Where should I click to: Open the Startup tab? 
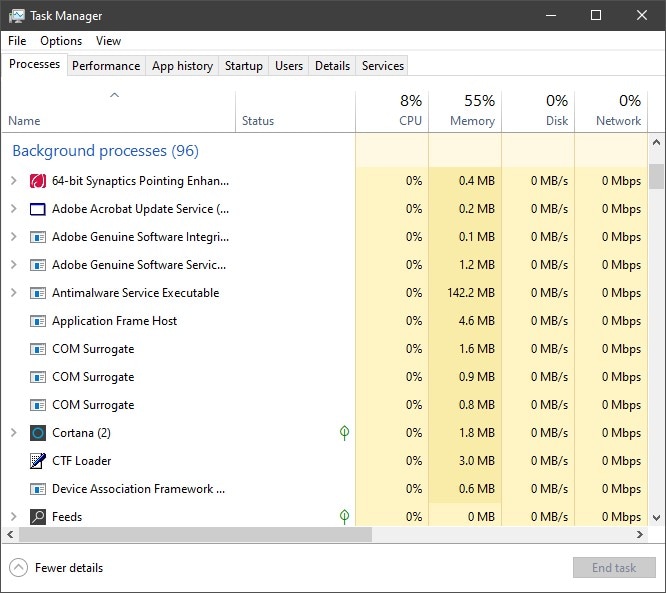[x=243, y=66]
